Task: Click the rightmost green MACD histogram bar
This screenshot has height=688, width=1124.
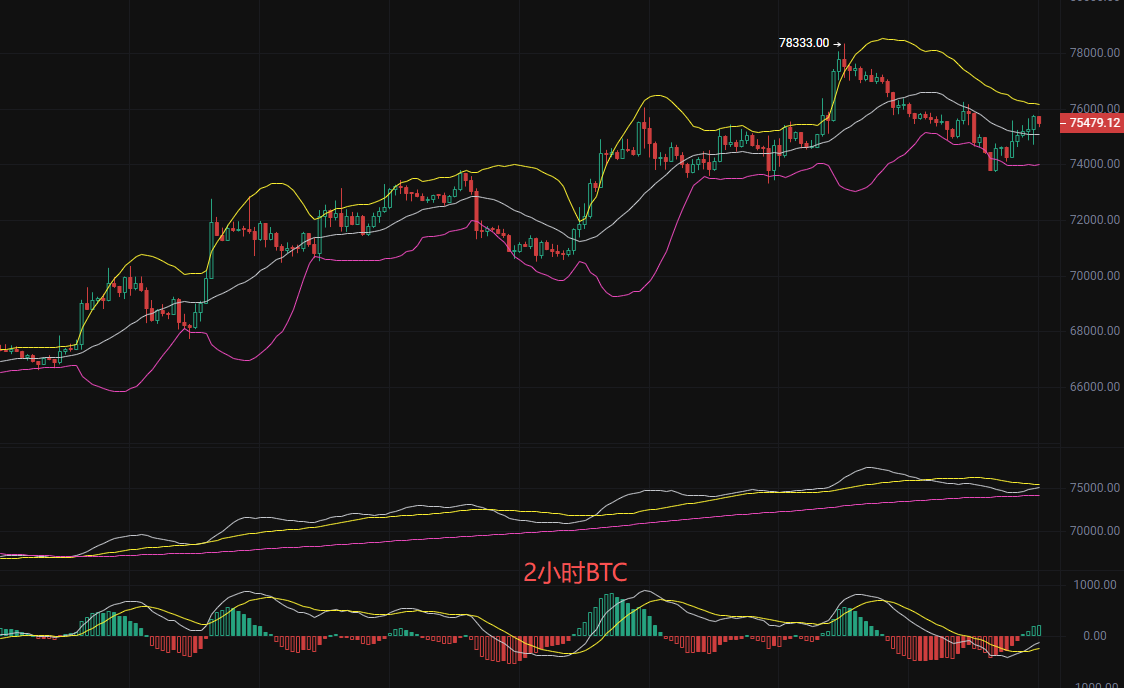Action: click(1039, 630)
